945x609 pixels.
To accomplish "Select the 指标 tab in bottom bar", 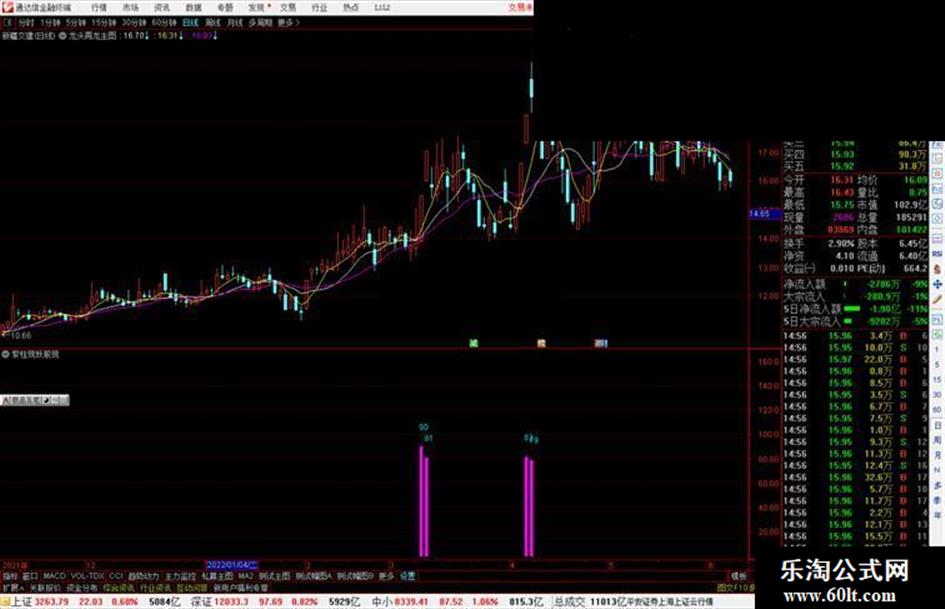I will tap(10, 576).
